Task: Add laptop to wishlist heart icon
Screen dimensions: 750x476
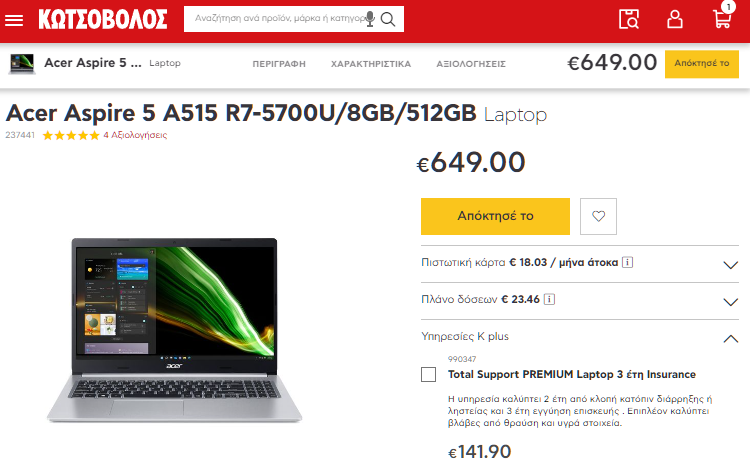Action: click(x=598, y=216)
